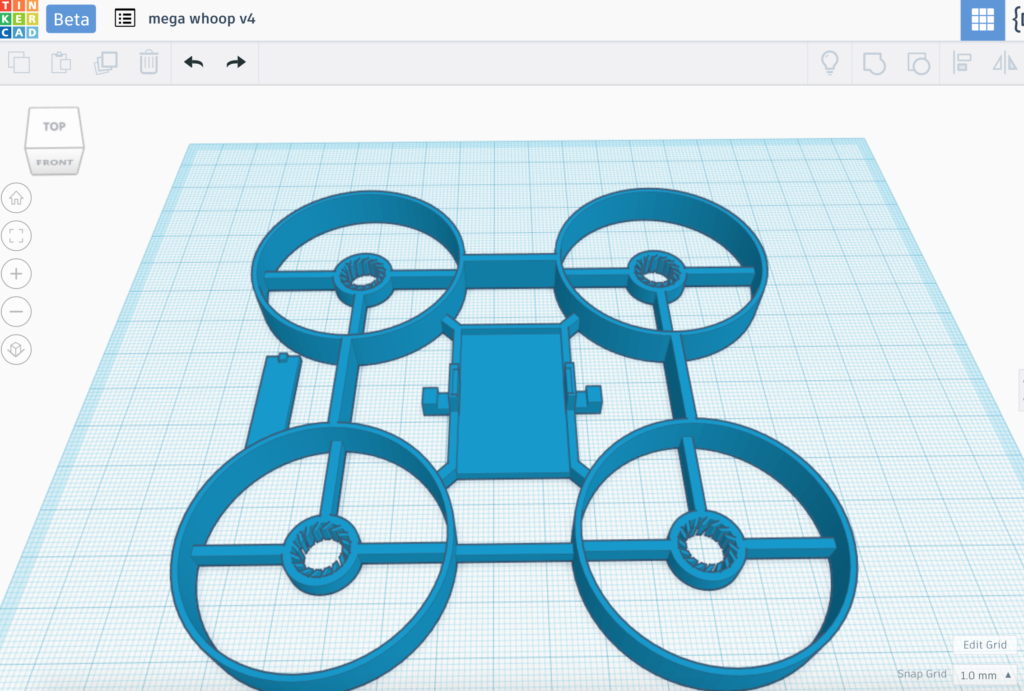Zoom out with minus button
Screen dimensions: 1024x691
(16, 312)
